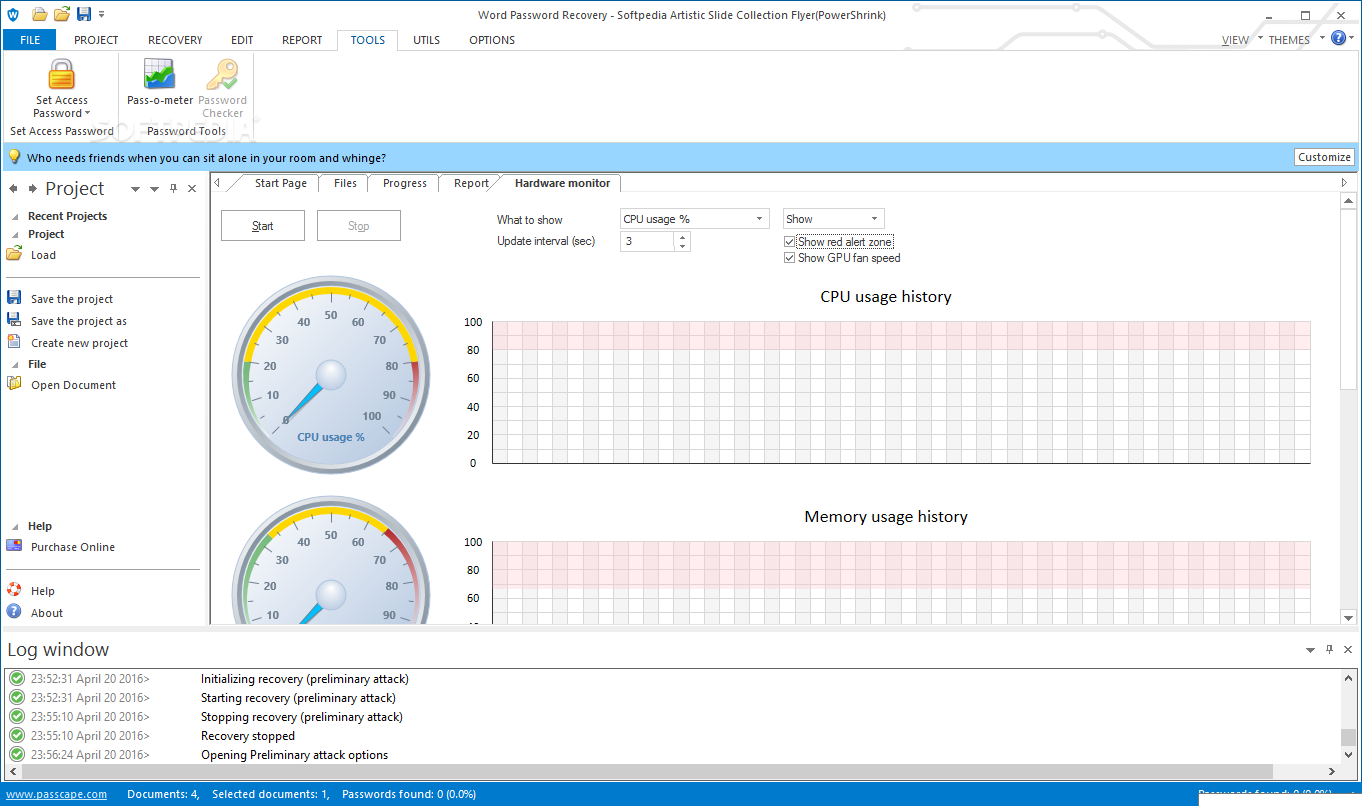The height and width of the screenshot is (806, 1362).
Task: Click the floppy disk save icon in title bar
Action: pos(84,14)
